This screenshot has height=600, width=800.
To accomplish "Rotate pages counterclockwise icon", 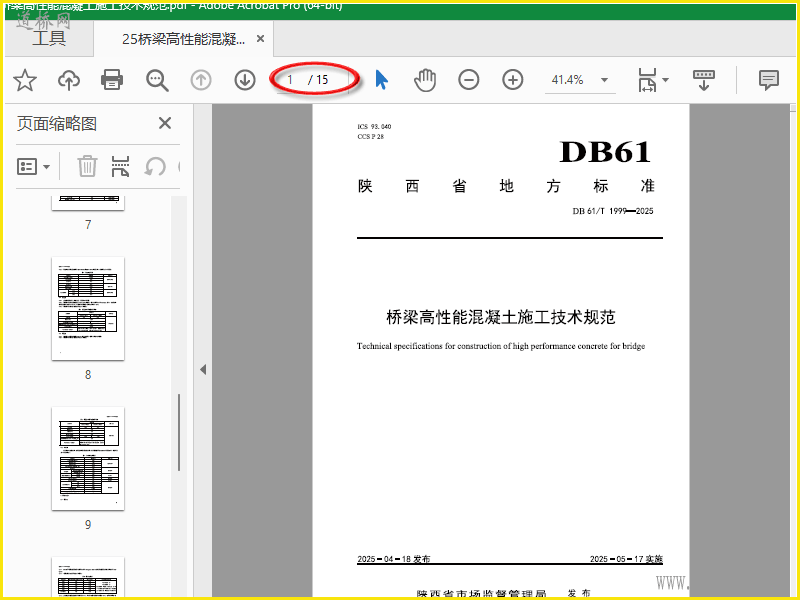I will coord(155,166).
